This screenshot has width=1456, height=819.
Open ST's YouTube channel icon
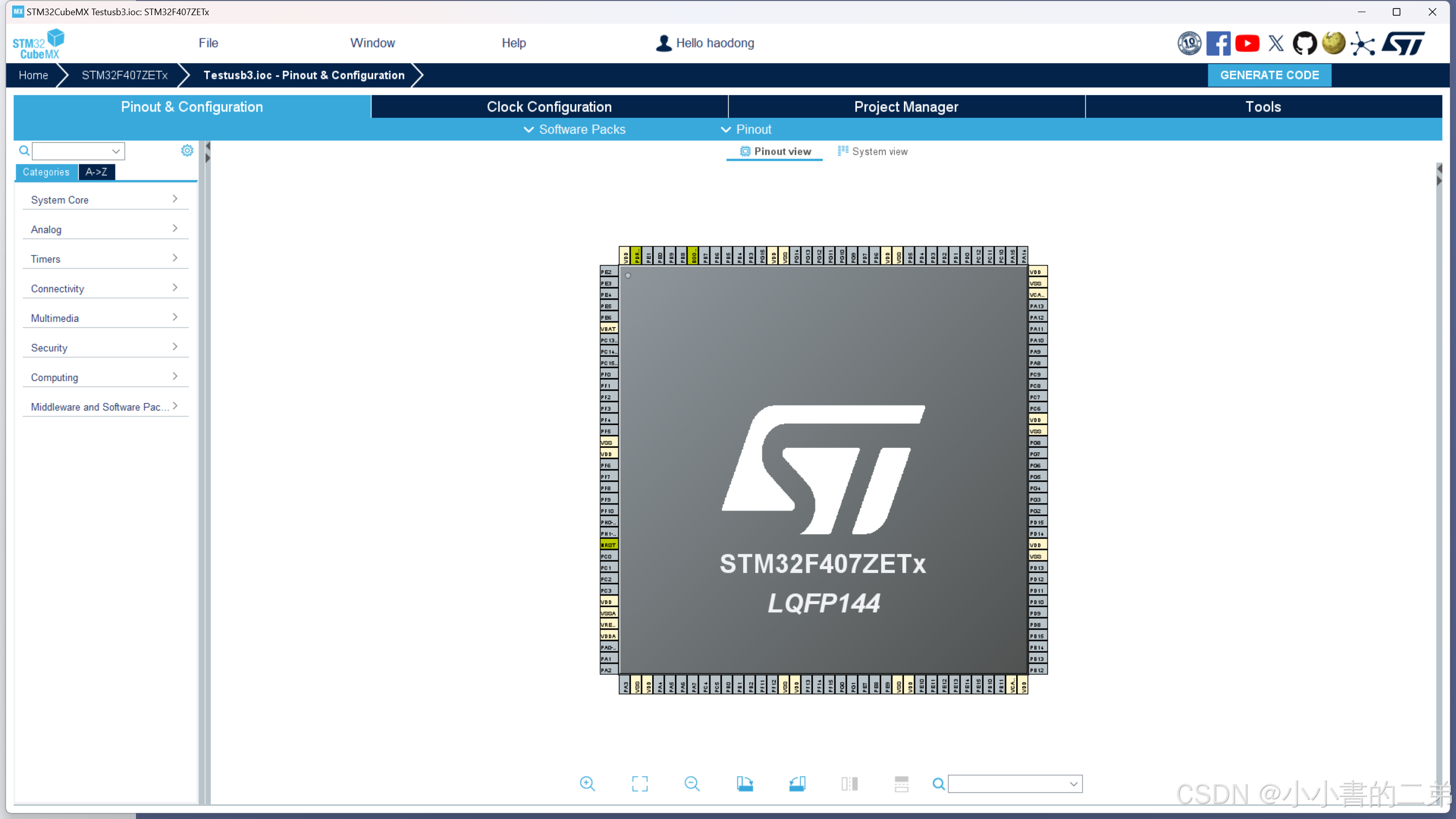[1247, 43]
